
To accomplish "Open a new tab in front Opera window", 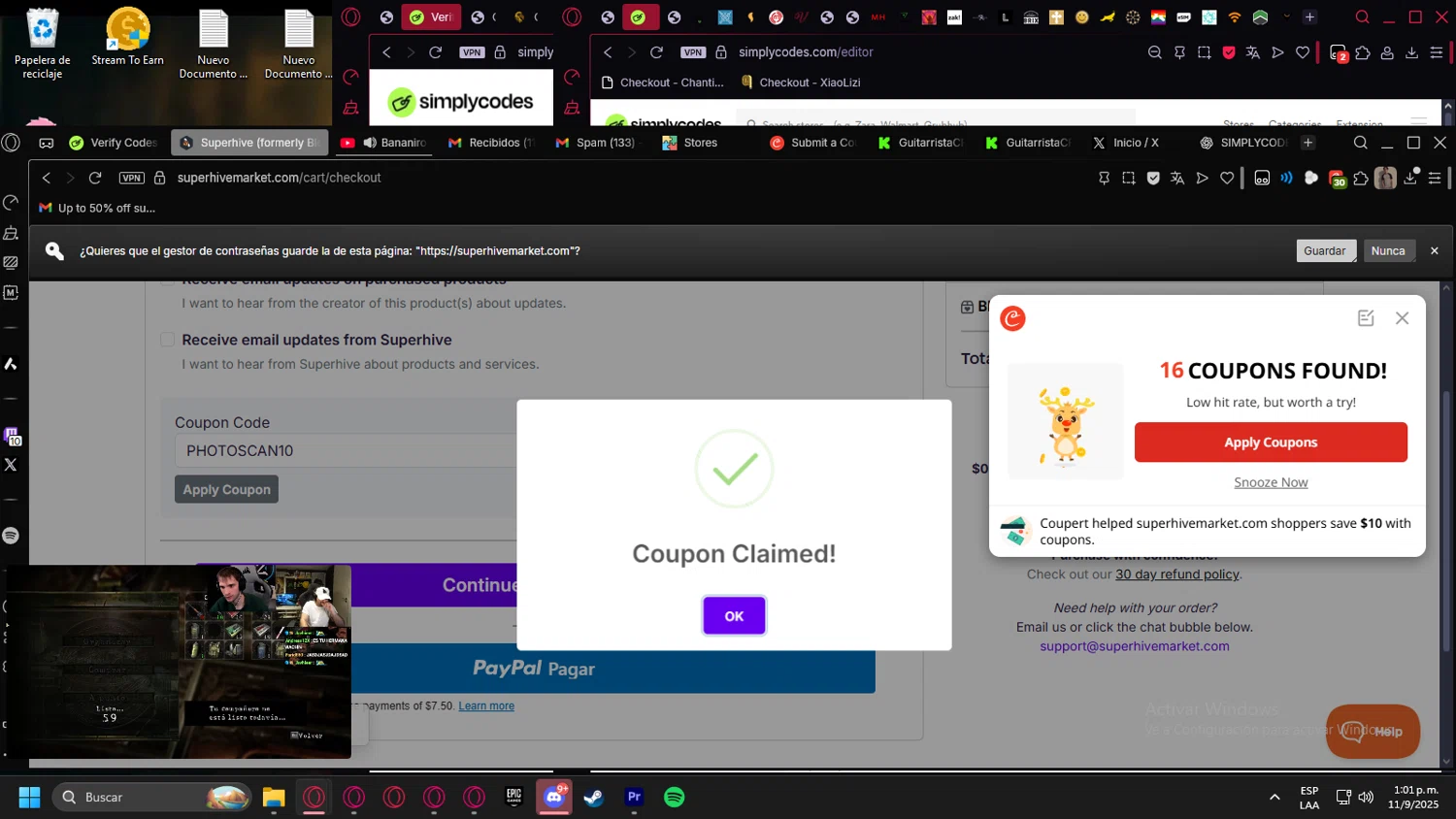I will click(1307, 143).
